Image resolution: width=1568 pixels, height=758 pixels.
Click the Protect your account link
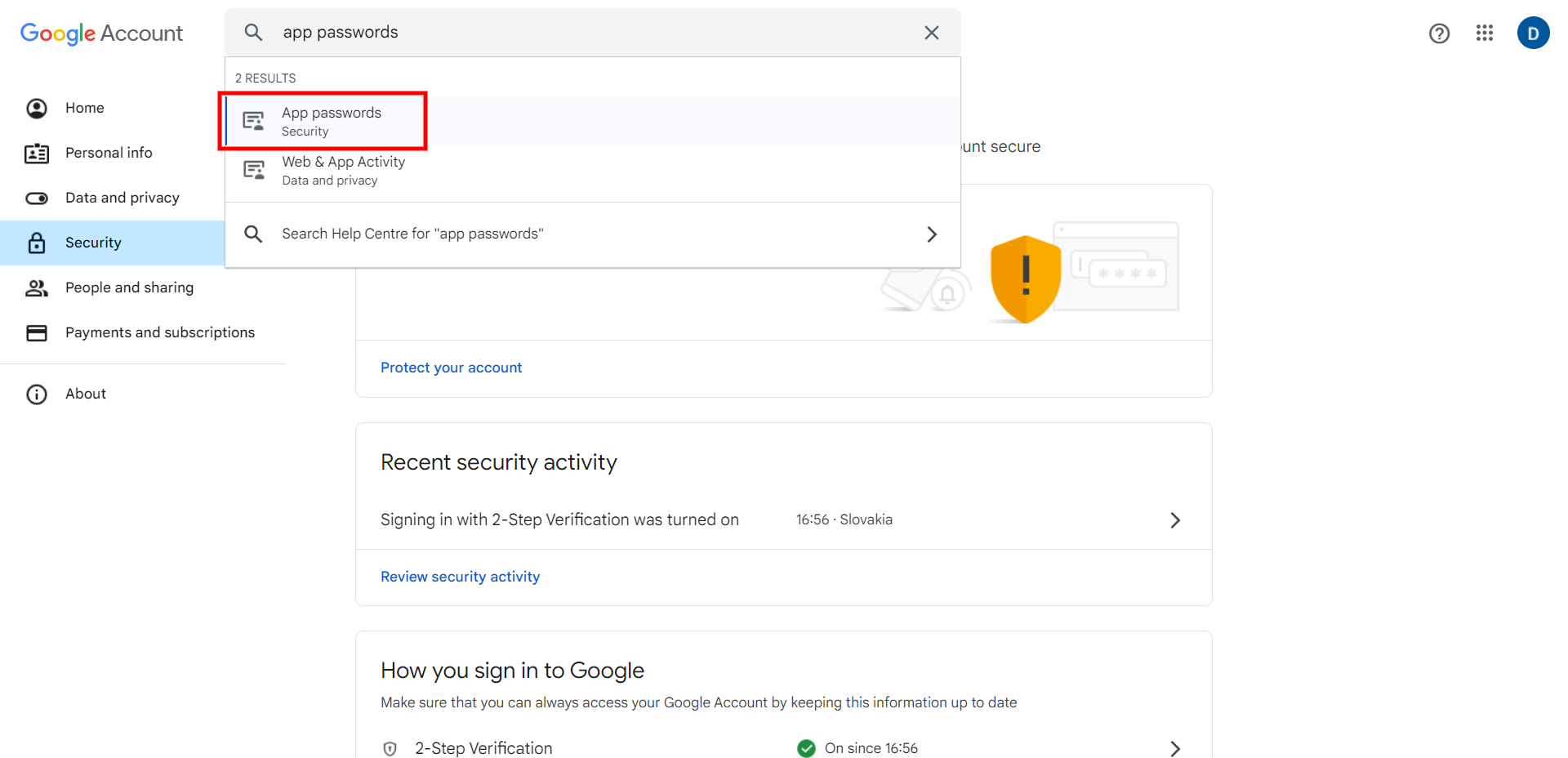pyautogui.click(x=451, y=368)
